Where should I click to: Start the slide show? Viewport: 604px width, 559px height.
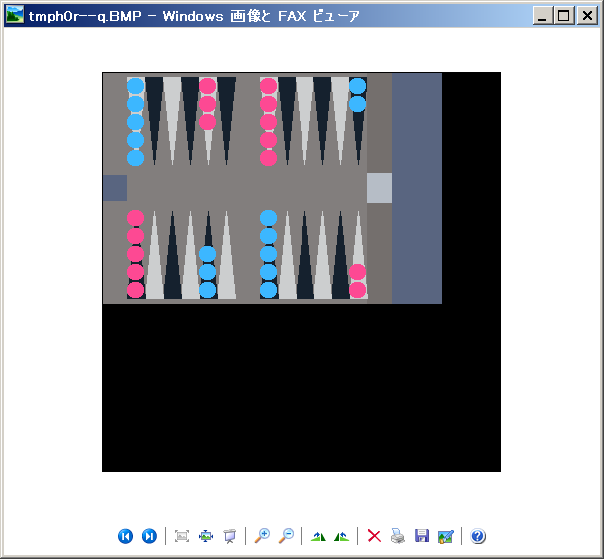pyautogui.click(x=230, y=536)
